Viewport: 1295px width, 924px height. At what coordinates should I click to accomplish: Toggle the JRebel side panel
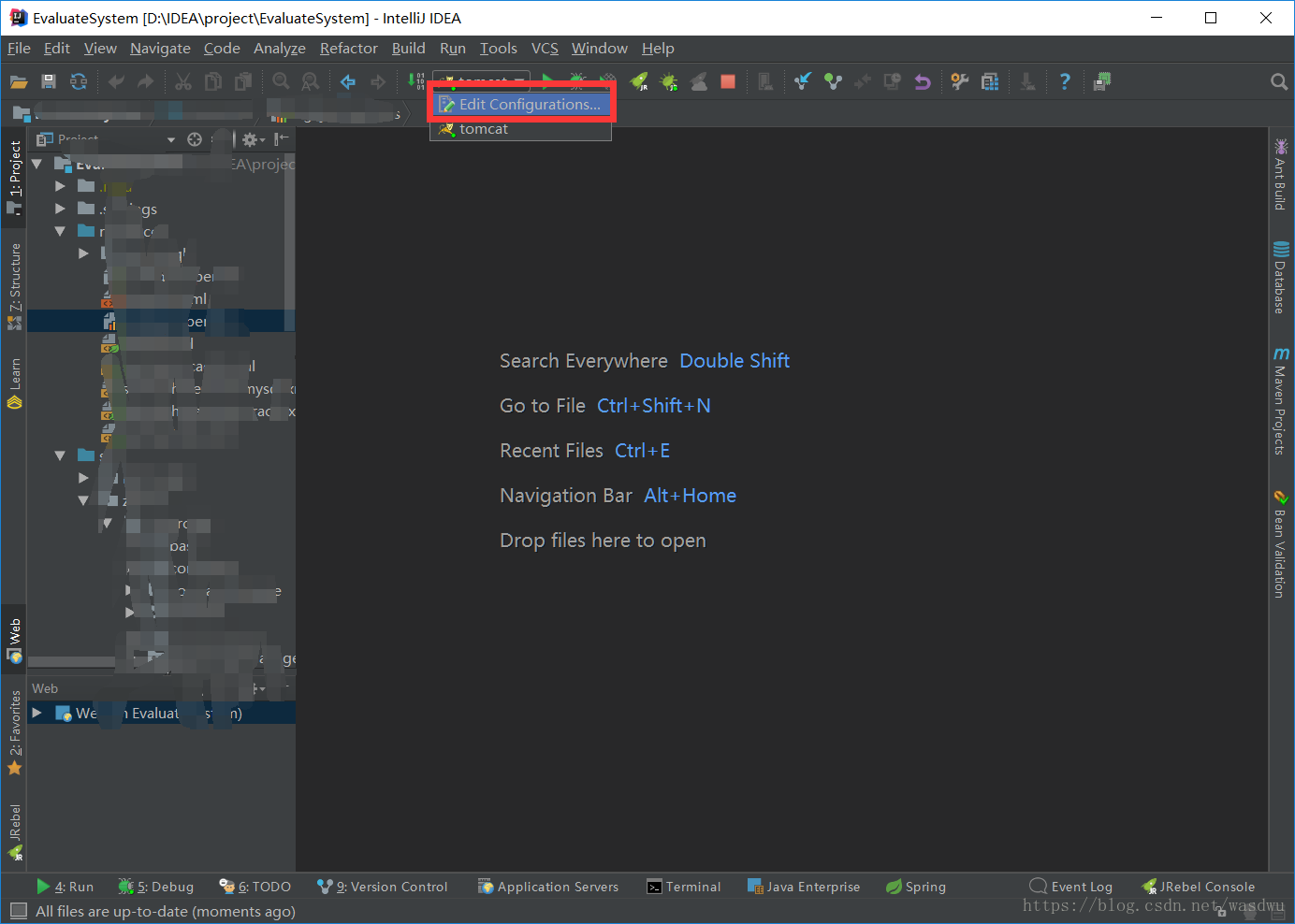[x=14, y=832]
